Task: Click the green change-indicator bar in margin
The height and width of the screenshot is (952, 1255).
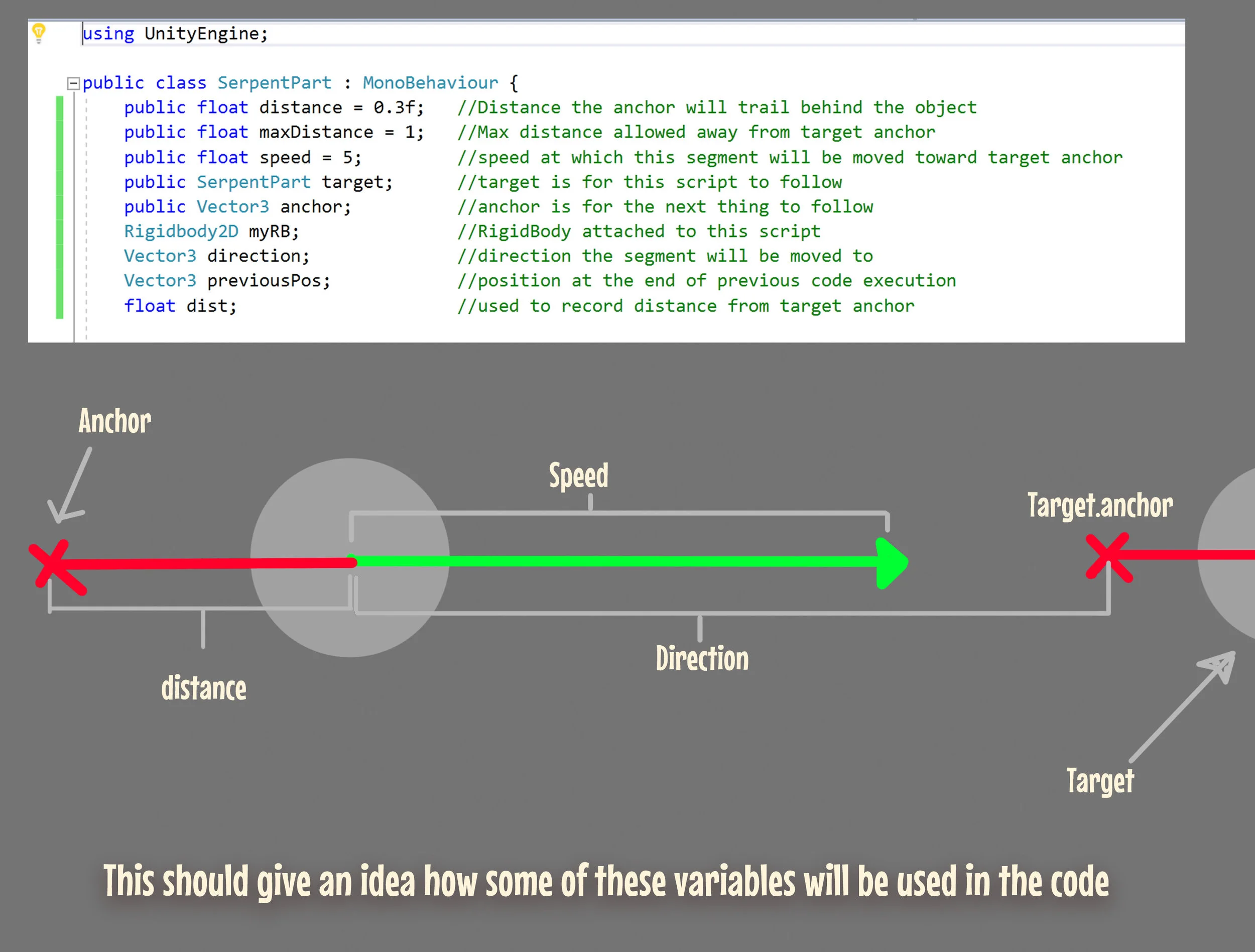Action: (x=60, y=207)
